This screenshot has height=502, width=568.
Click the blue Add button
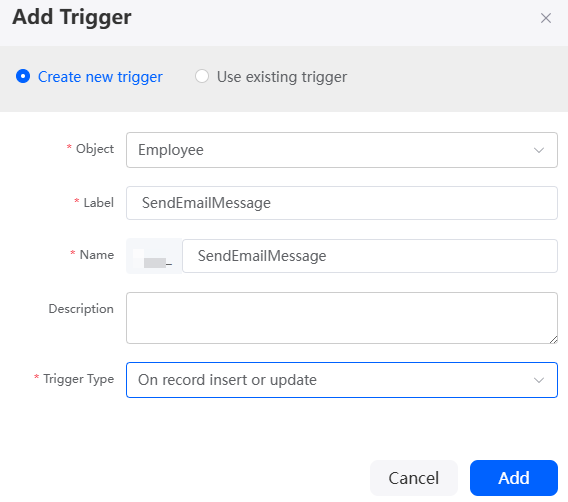(514, 478)
